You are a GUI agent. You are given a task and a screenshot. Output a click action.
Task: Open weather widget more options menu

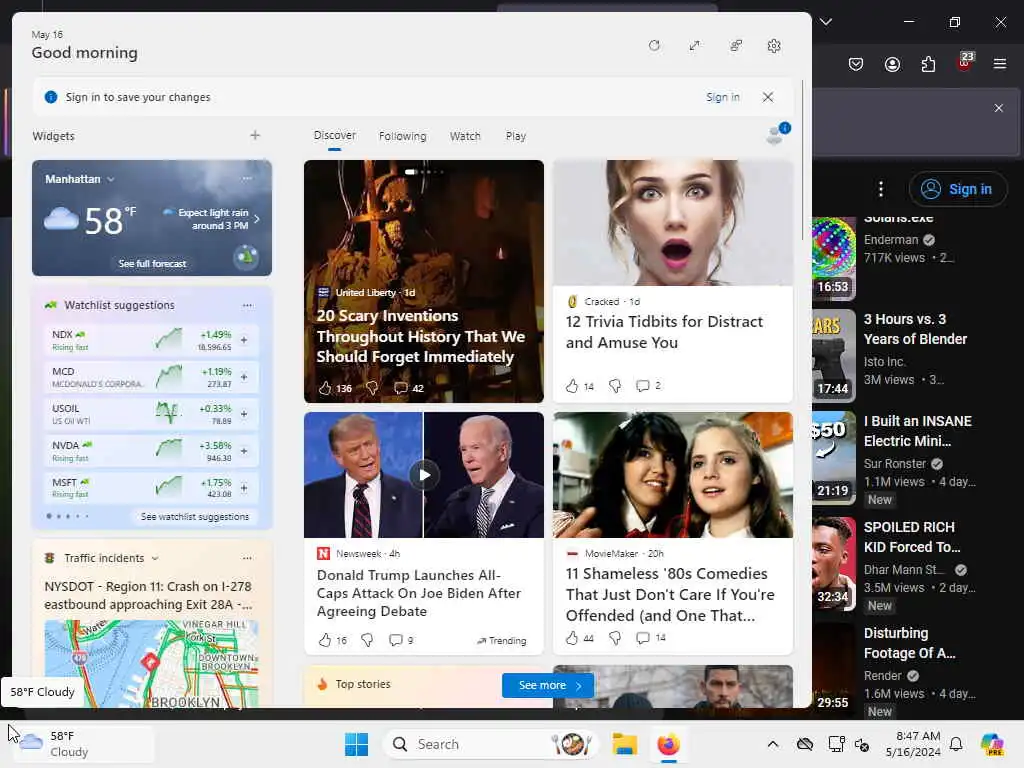point(247,178)
